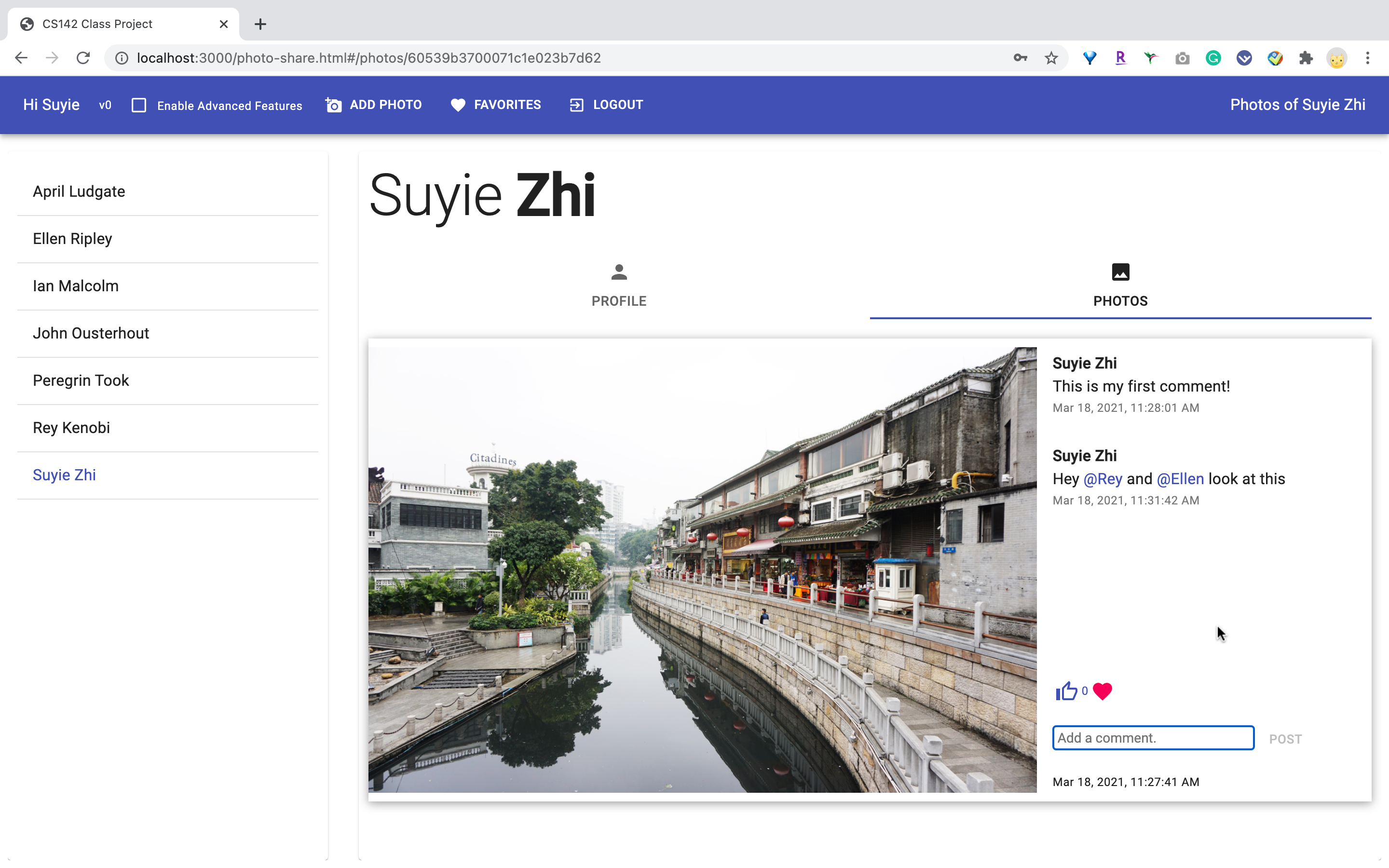1389x868 pixels.
Task: Click the camera extension icon
Action: [1183, 58]
